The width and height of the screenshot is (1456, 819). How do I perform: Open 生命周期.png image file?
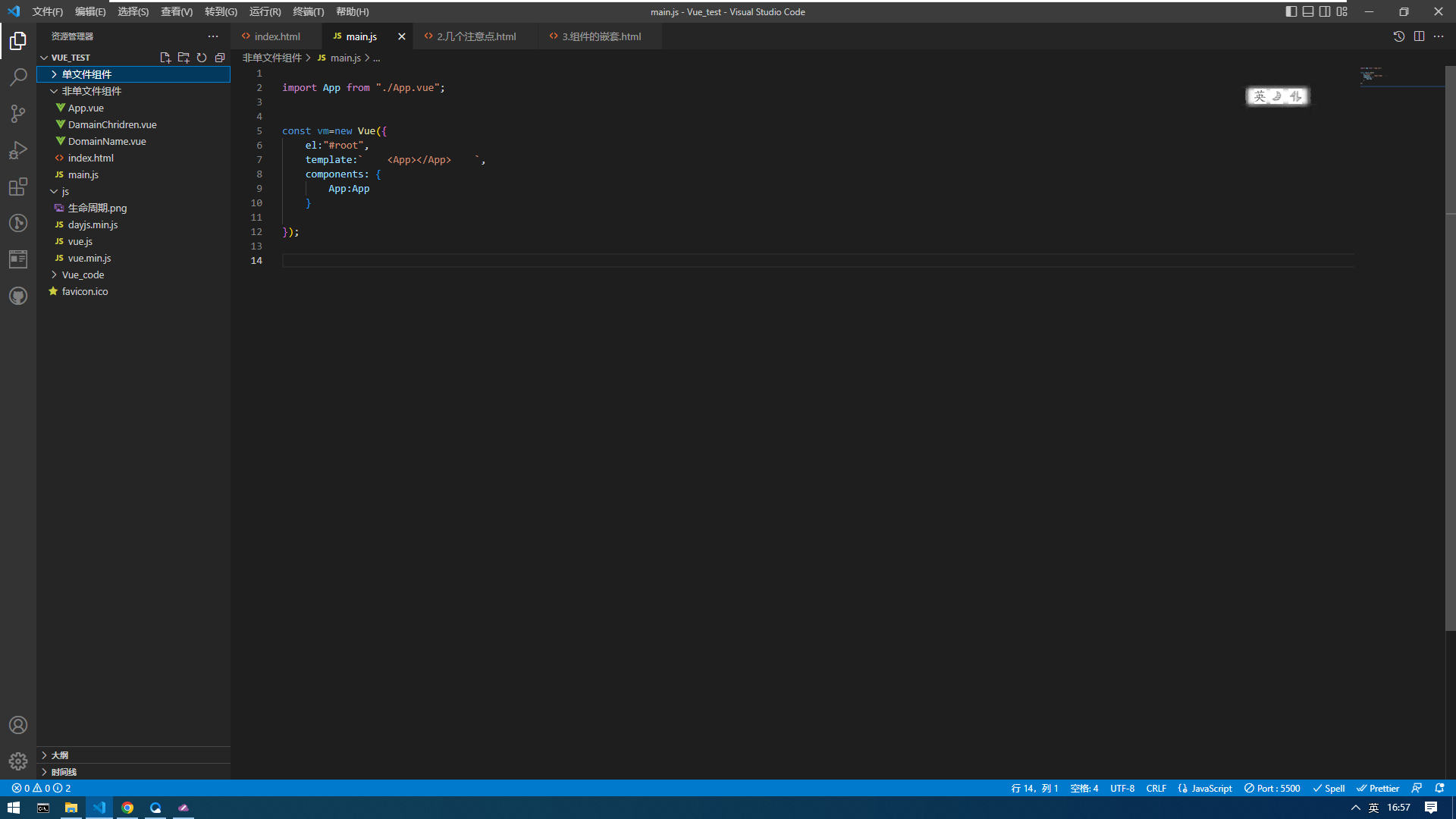point(133,208)
